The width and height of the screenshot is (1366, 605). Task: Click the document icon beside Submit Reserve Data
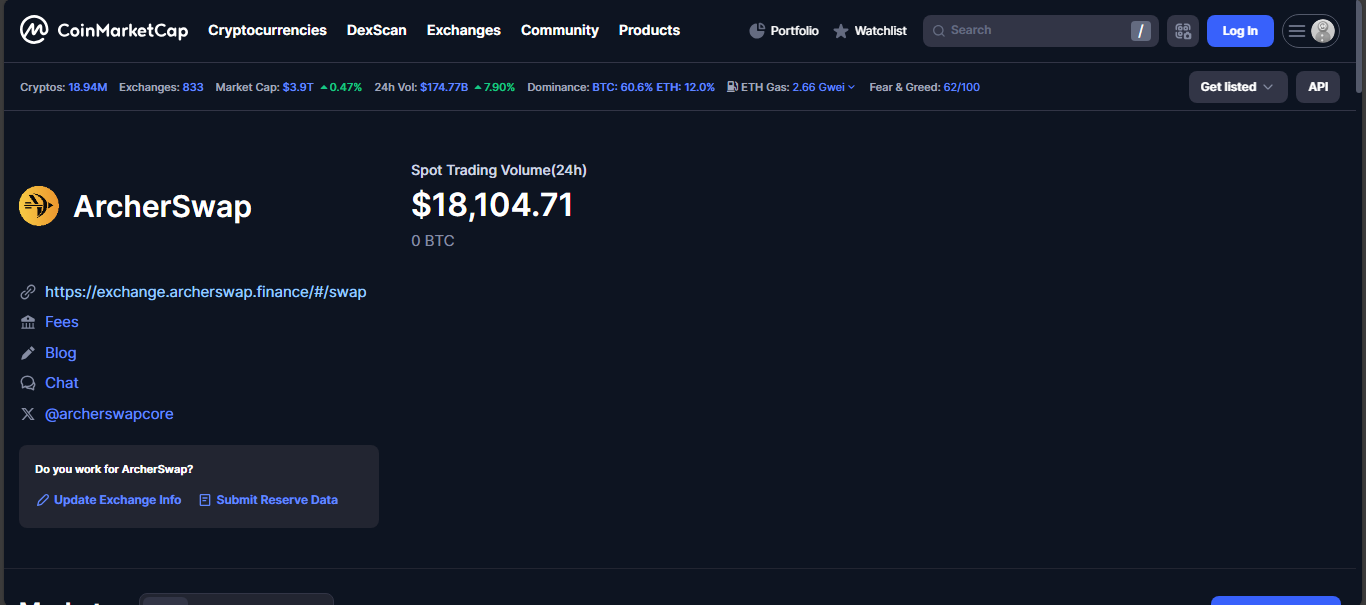pos(205,500)
